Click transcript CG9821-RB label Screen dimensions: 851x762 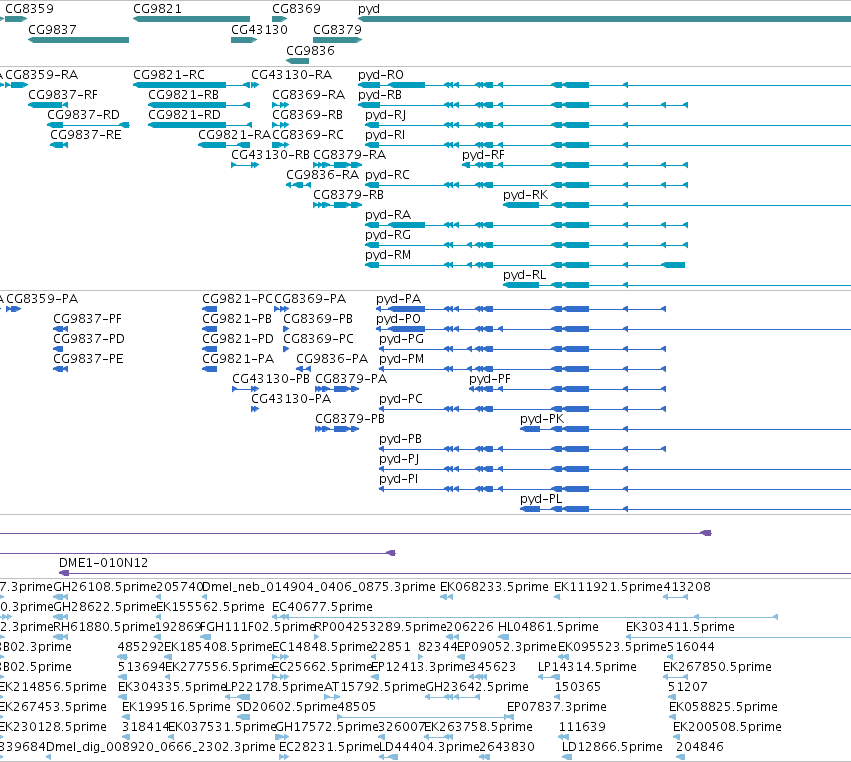pos(183,94)
